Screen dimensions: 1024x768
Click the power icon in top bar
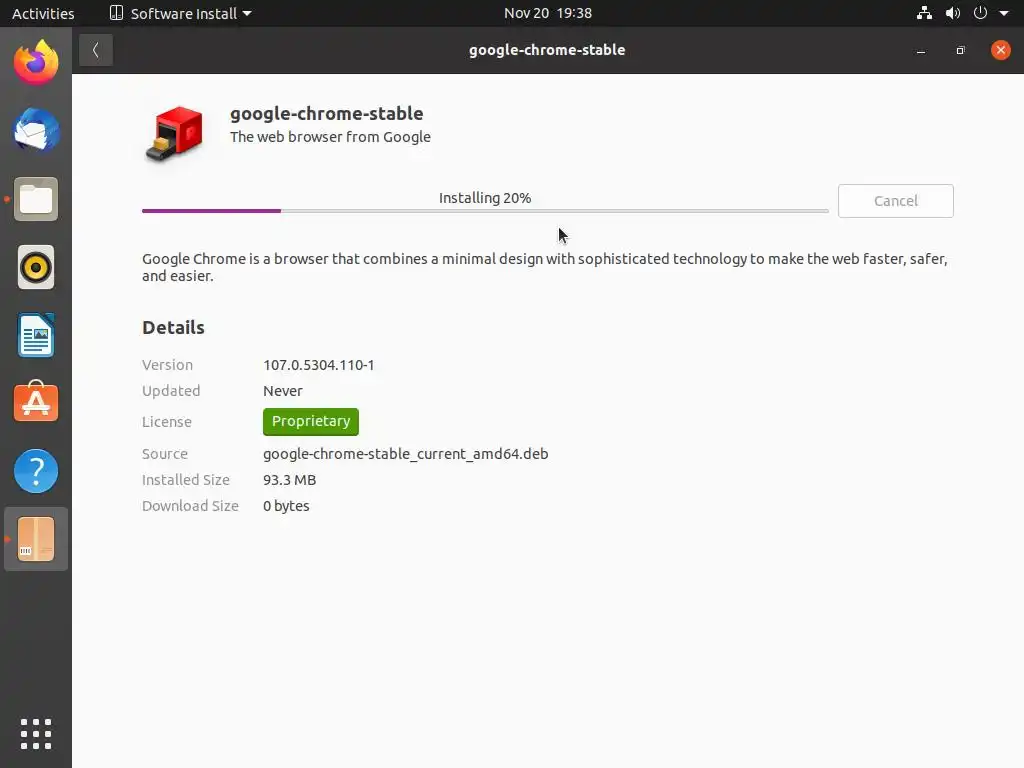coord(980,13)
